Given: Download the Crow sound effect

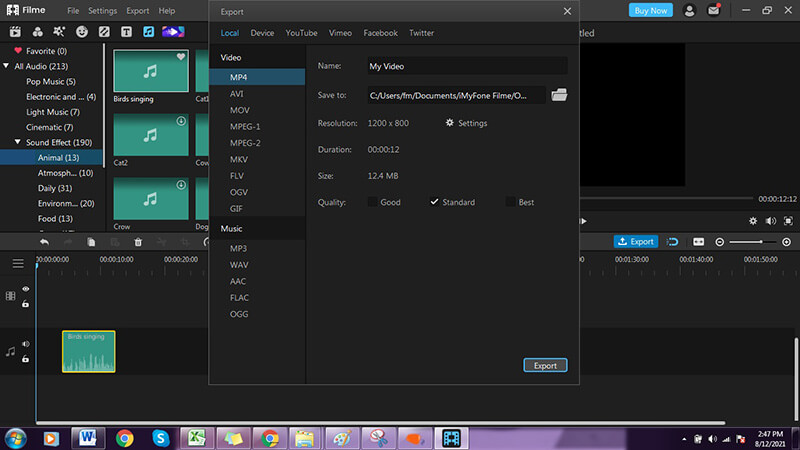Looking at the screenshot, I should [181, 185].
